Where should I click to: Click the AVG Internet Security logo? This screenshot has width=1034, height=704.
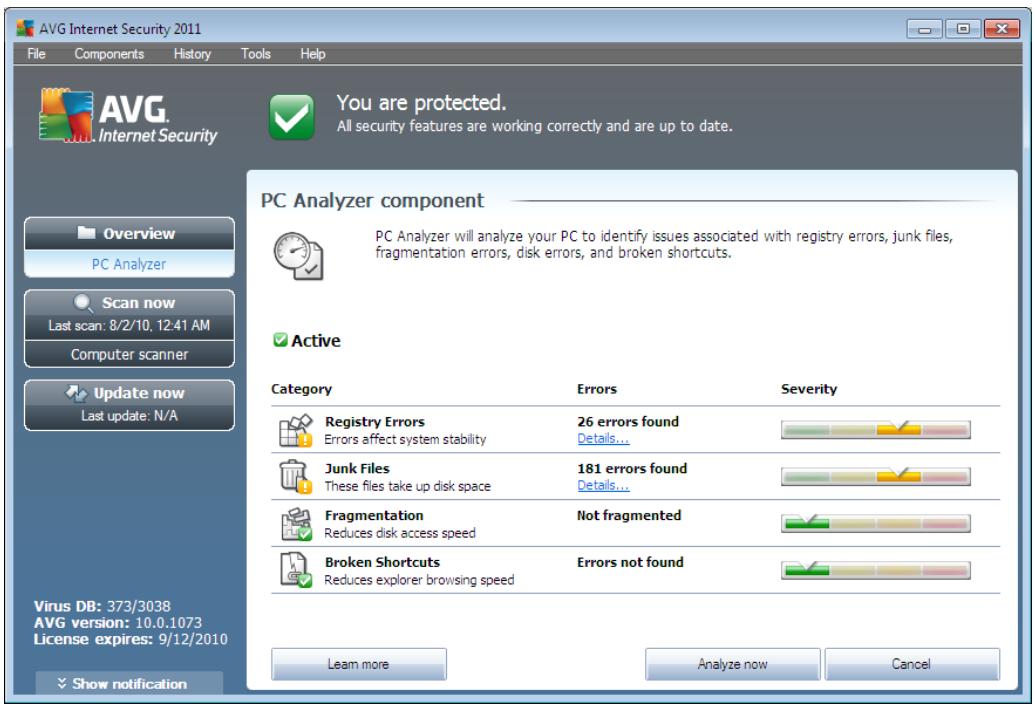pyautogui.click(x=128, y=117)
